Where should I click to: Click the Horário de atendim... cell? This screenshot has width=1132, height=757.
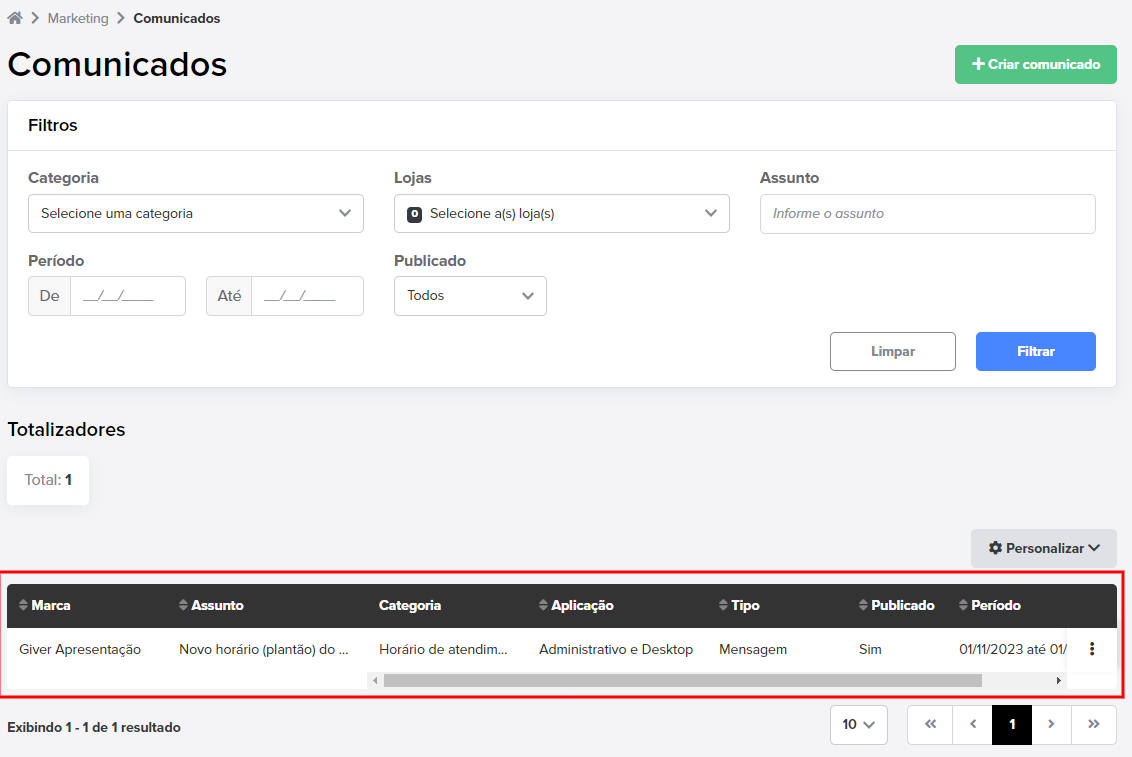click(443, 649)
